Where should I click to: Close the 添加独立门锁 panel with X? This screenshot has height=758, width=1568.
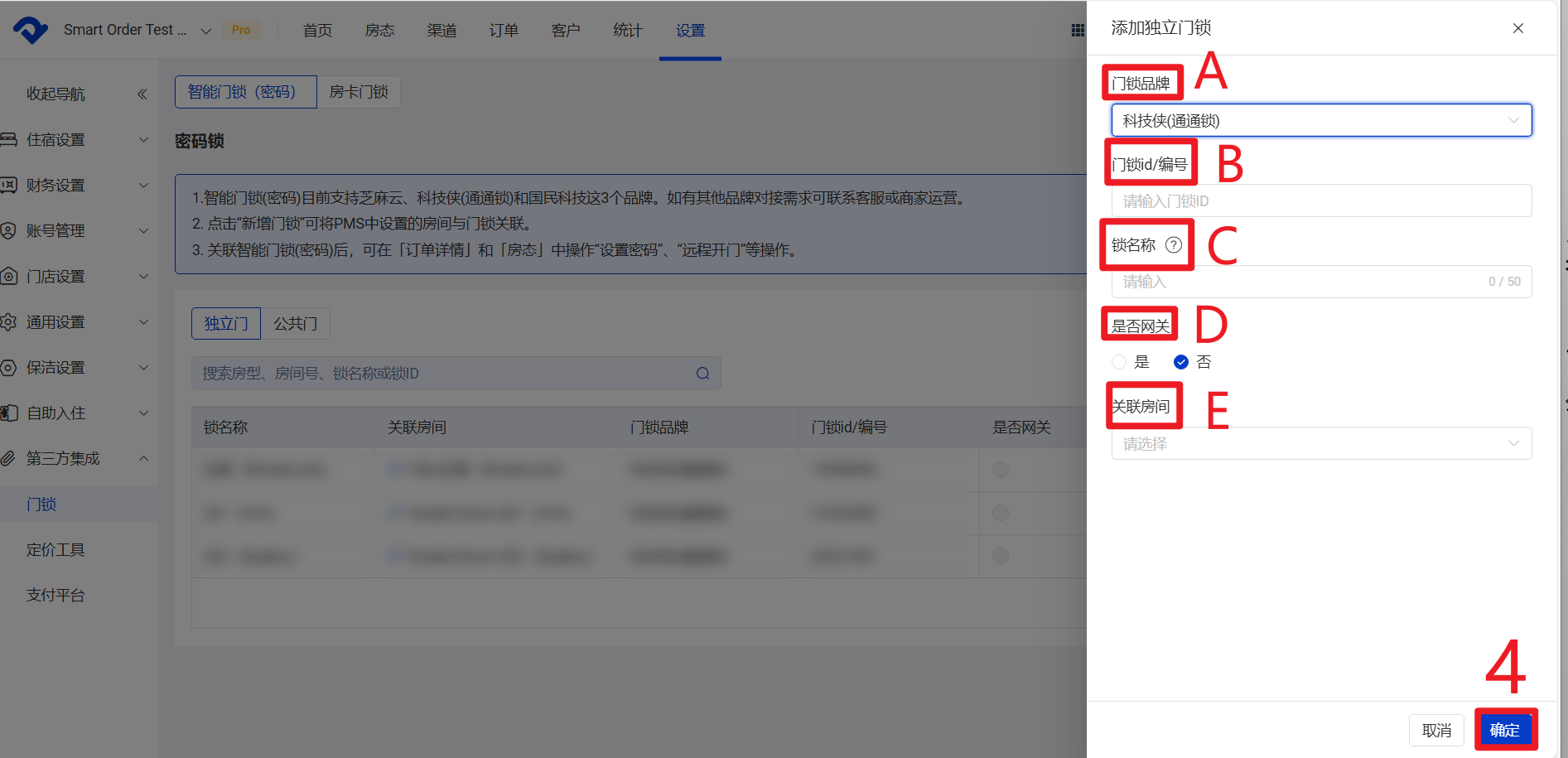point(1517,28)
